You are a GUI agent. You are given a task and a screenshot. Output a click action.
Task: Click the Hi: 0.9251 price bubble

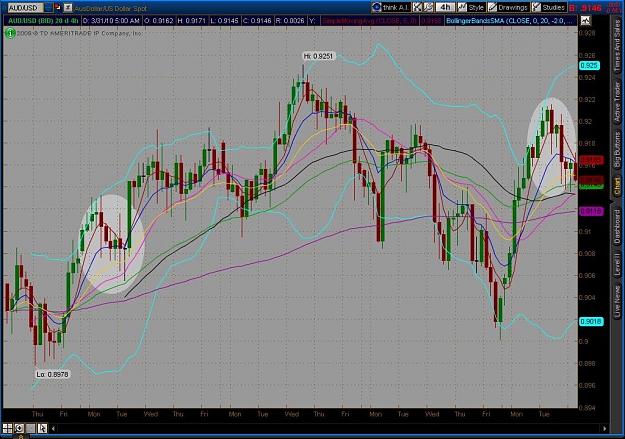[x=318, y=56]
